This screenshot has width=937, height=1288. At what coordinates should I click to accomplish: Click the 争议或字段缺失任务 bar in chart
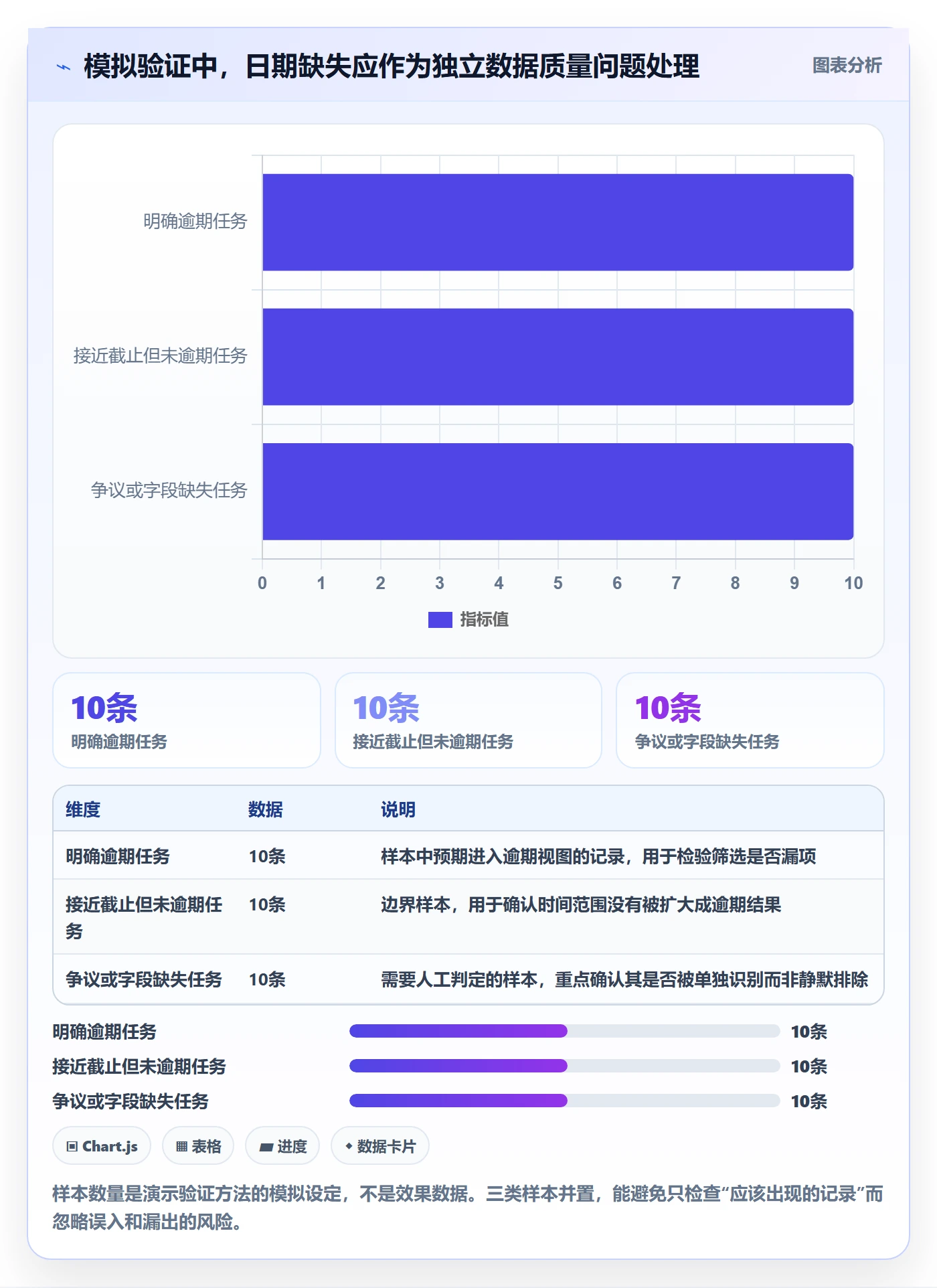[x=558, y=491]
